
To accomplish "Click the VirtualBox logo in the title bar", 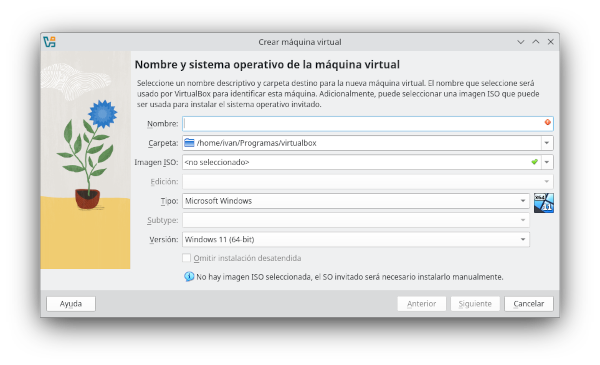I will coord(49,42).
